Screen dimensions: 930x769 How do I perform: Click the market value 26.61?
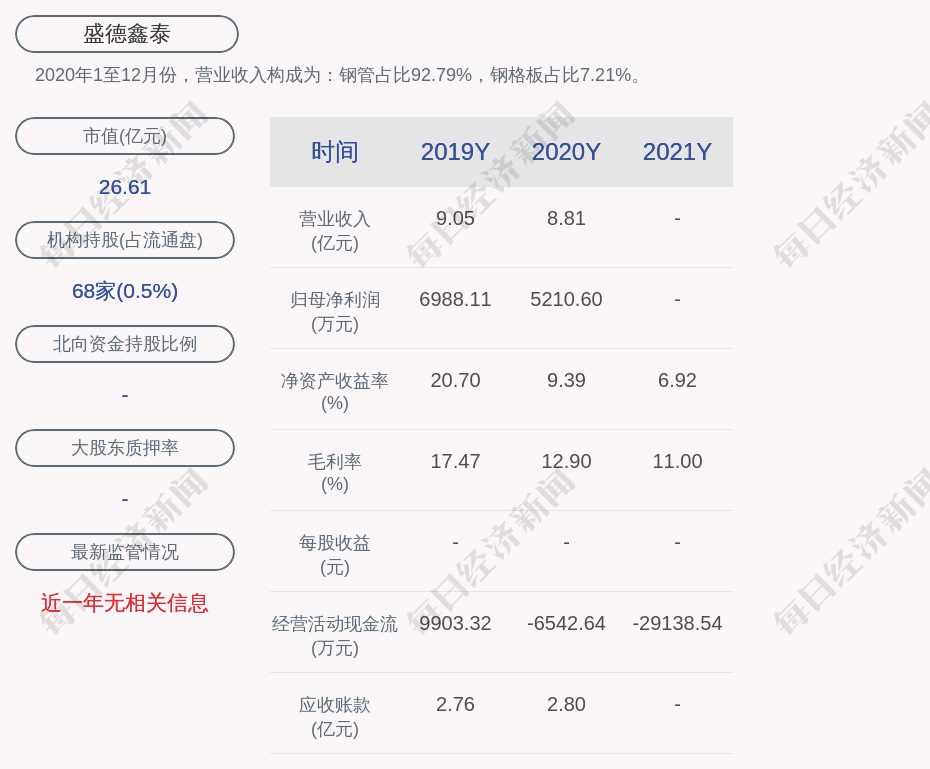tap(125, 187)
